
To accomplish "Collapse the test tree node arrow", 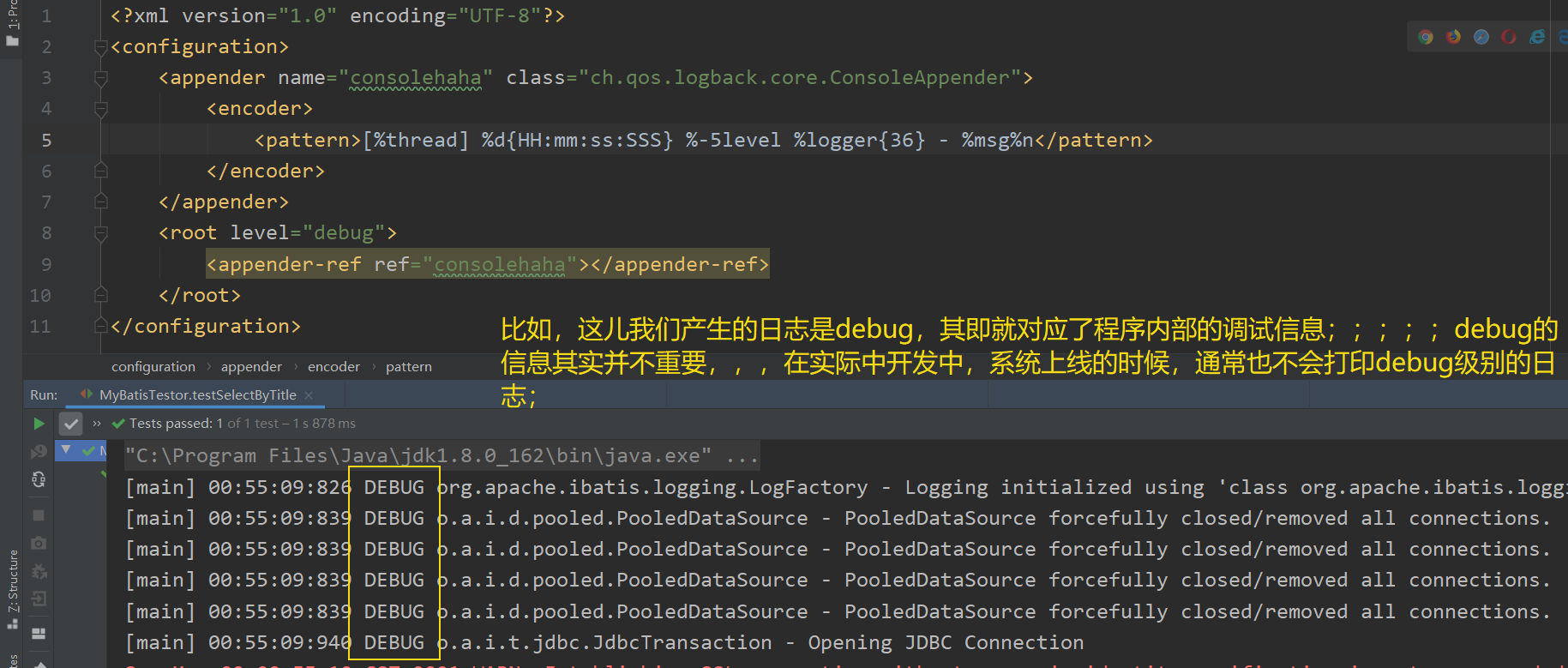I will click(66, 449).
